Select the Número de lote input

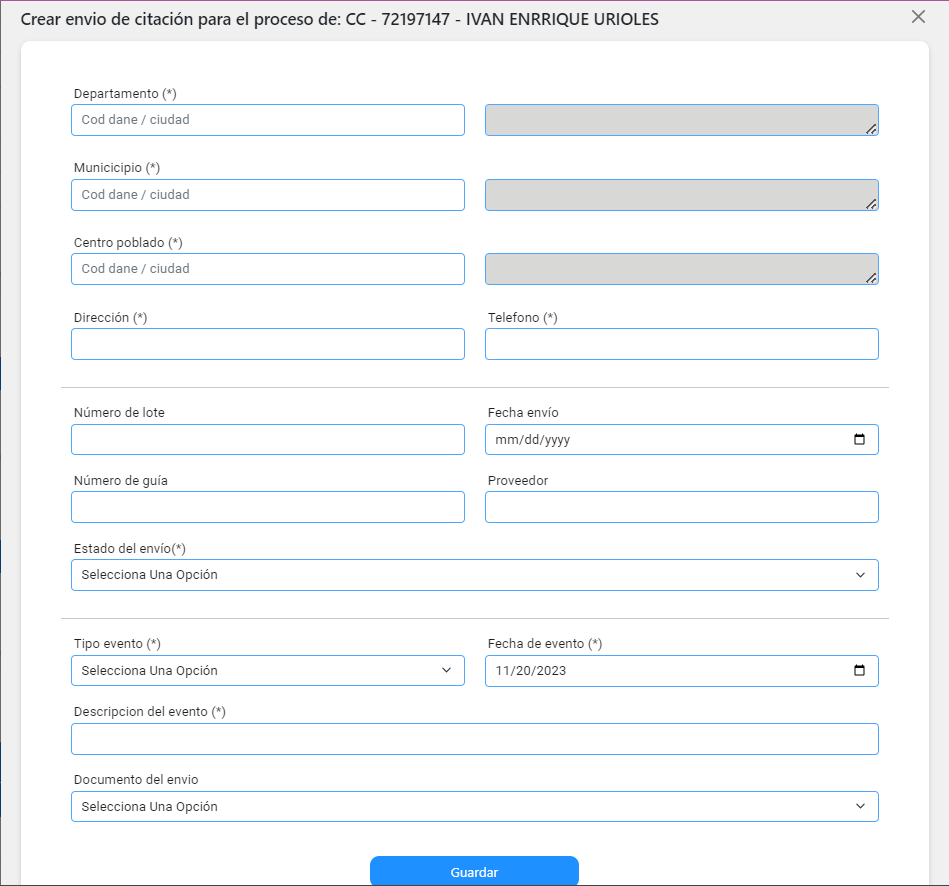point(268,439)
